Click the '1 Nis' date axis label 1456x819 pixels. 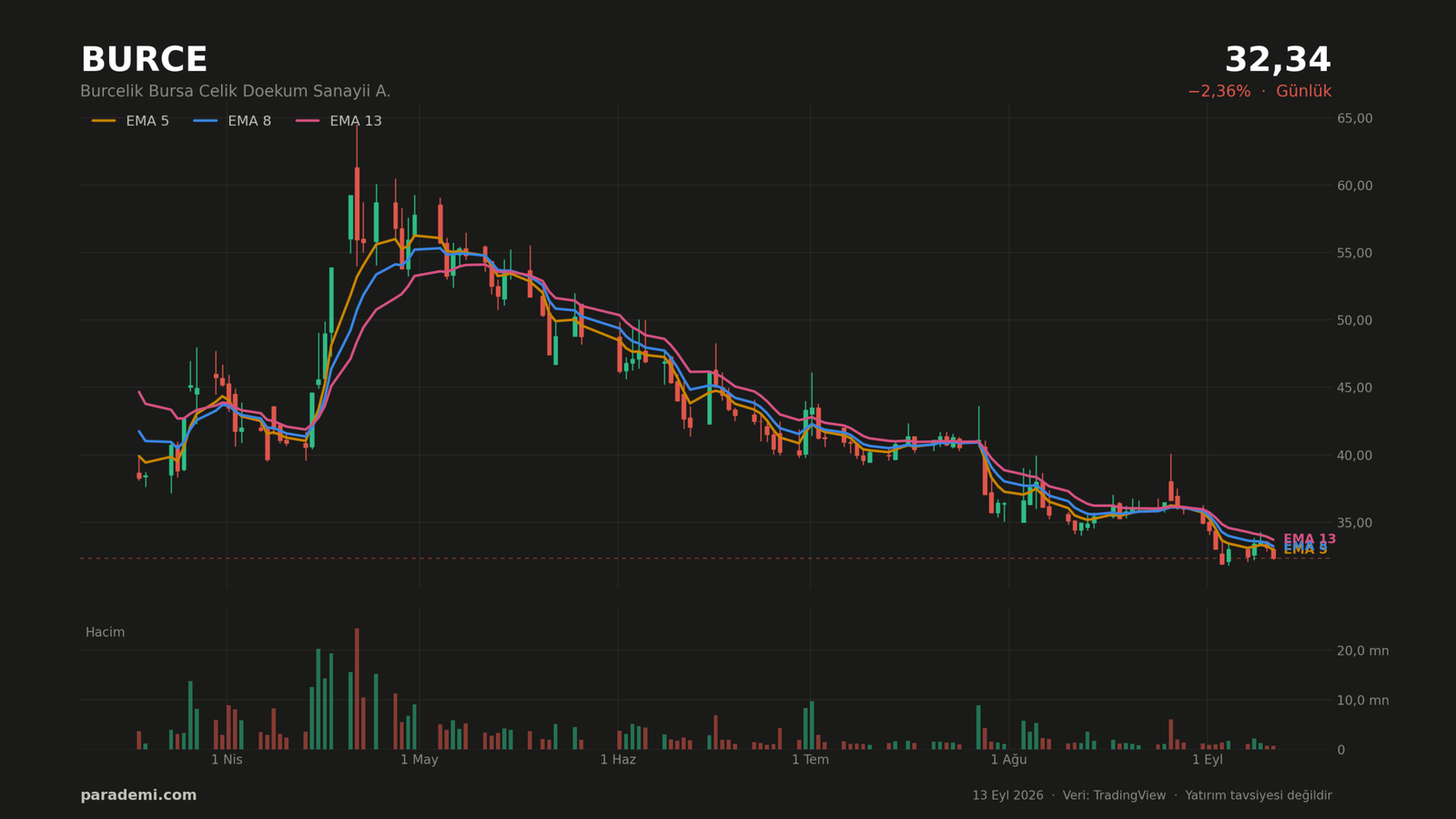[x=227, y=760]
